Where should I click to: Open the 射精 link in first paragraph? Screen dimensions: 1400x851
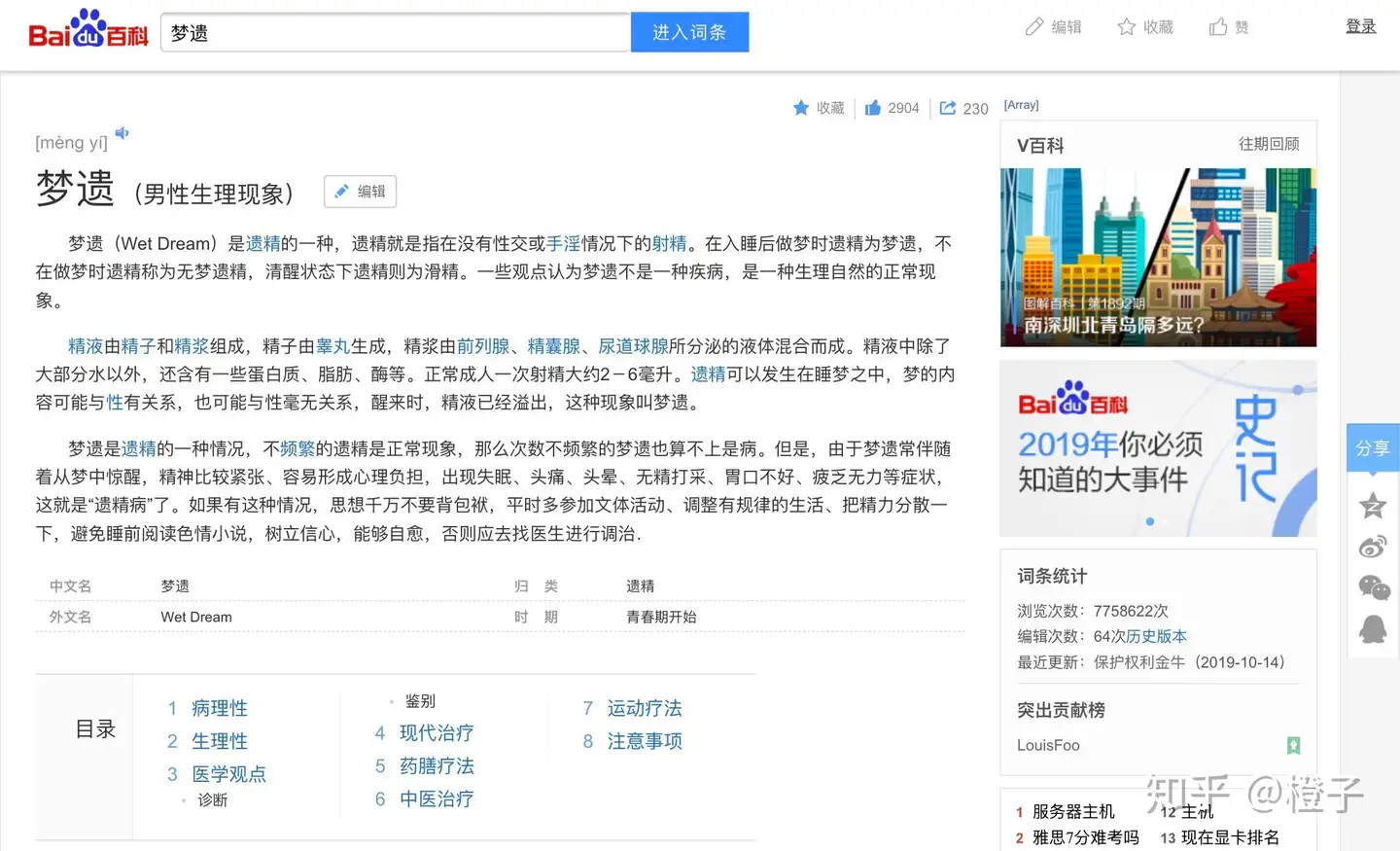(x=669, y=243)
